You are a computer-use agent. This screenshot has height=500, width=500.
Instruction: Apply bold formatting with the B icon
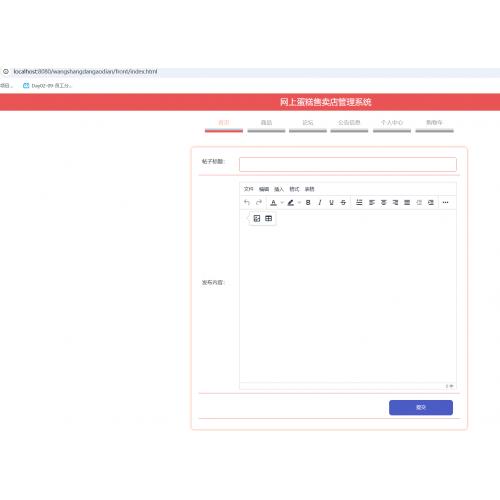click(x=308, y=202)
